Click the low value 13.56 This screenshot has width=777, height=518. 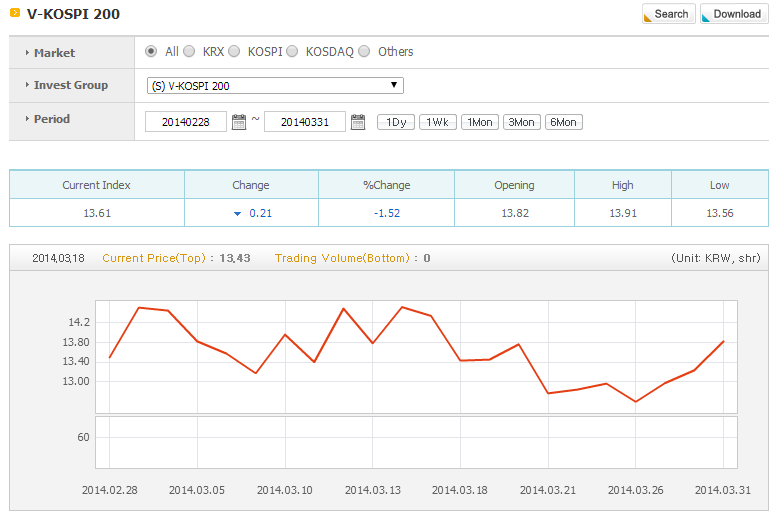pos(720,213)
